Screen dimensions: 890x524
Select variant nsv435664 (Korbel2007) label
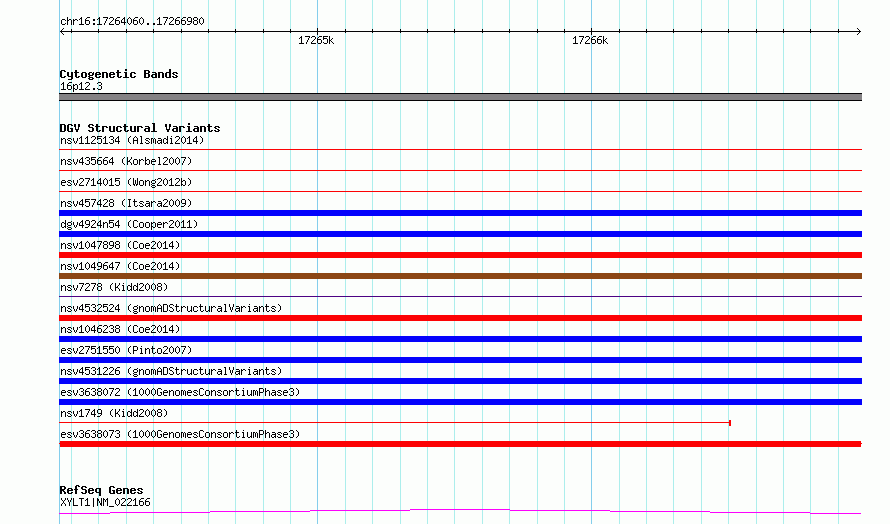pos(126,161)
